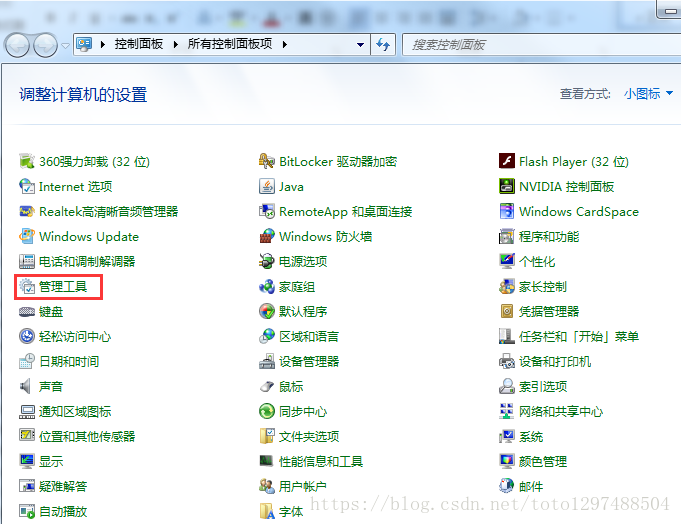Click the 家长控制 icon
Viewport: 681px width, 524px height.
point(506,287)
